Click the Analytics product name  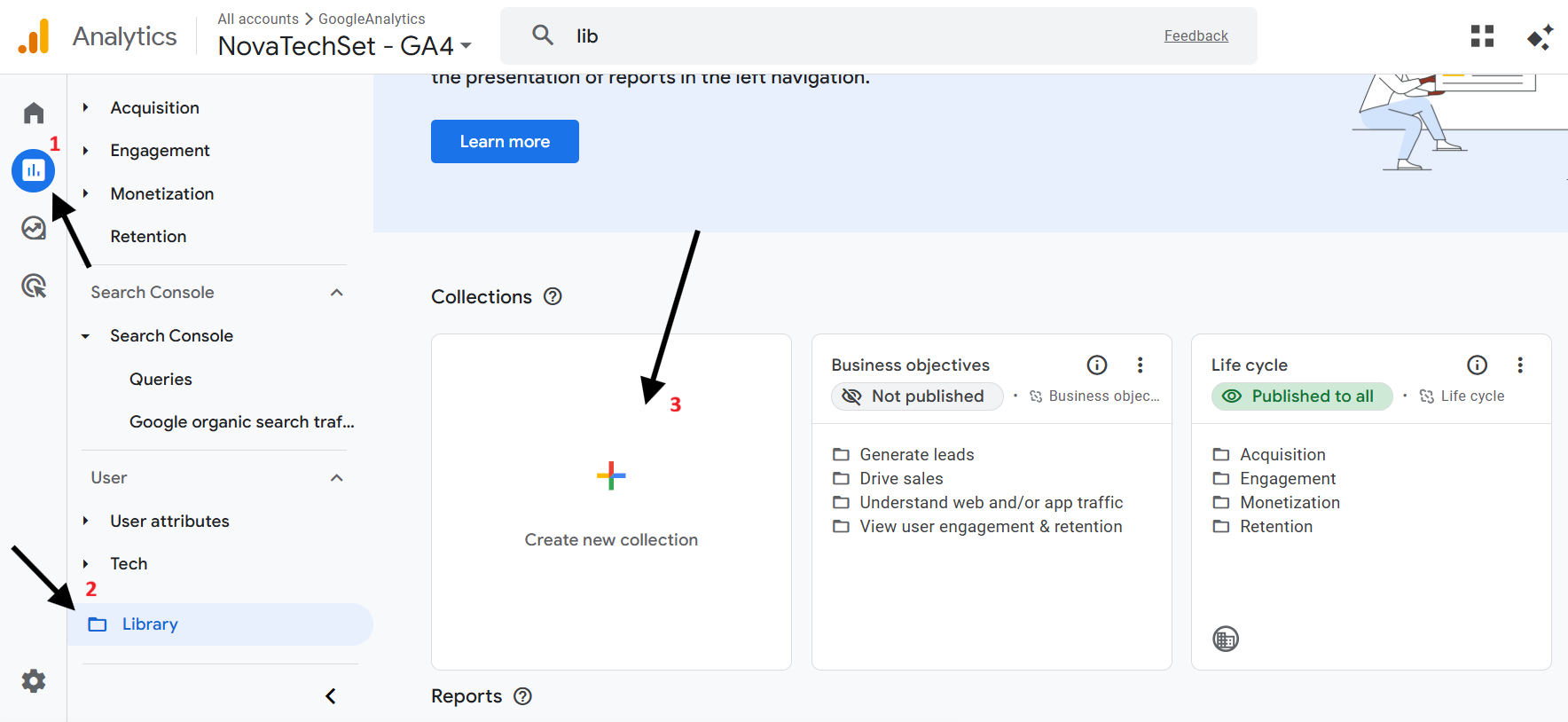coord(124,36)
